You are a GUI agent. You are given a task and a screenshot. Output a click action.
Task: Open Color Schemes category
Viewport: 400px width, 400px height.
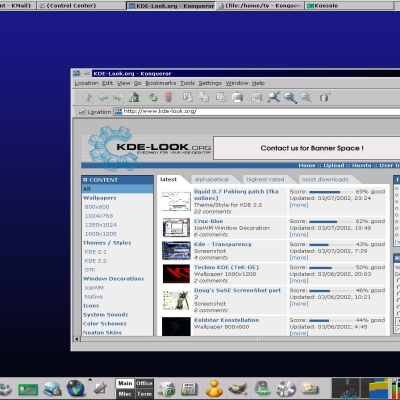tap(105, 324)
